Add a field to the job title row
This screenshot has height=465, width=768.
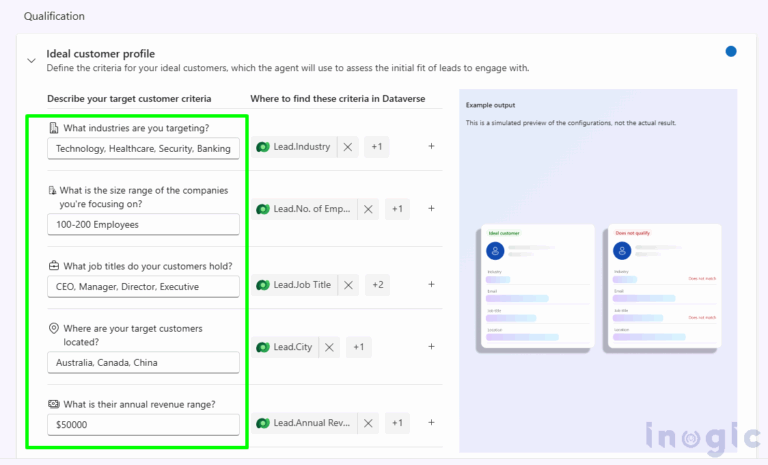pyautogui.click(x=431, y=285)
